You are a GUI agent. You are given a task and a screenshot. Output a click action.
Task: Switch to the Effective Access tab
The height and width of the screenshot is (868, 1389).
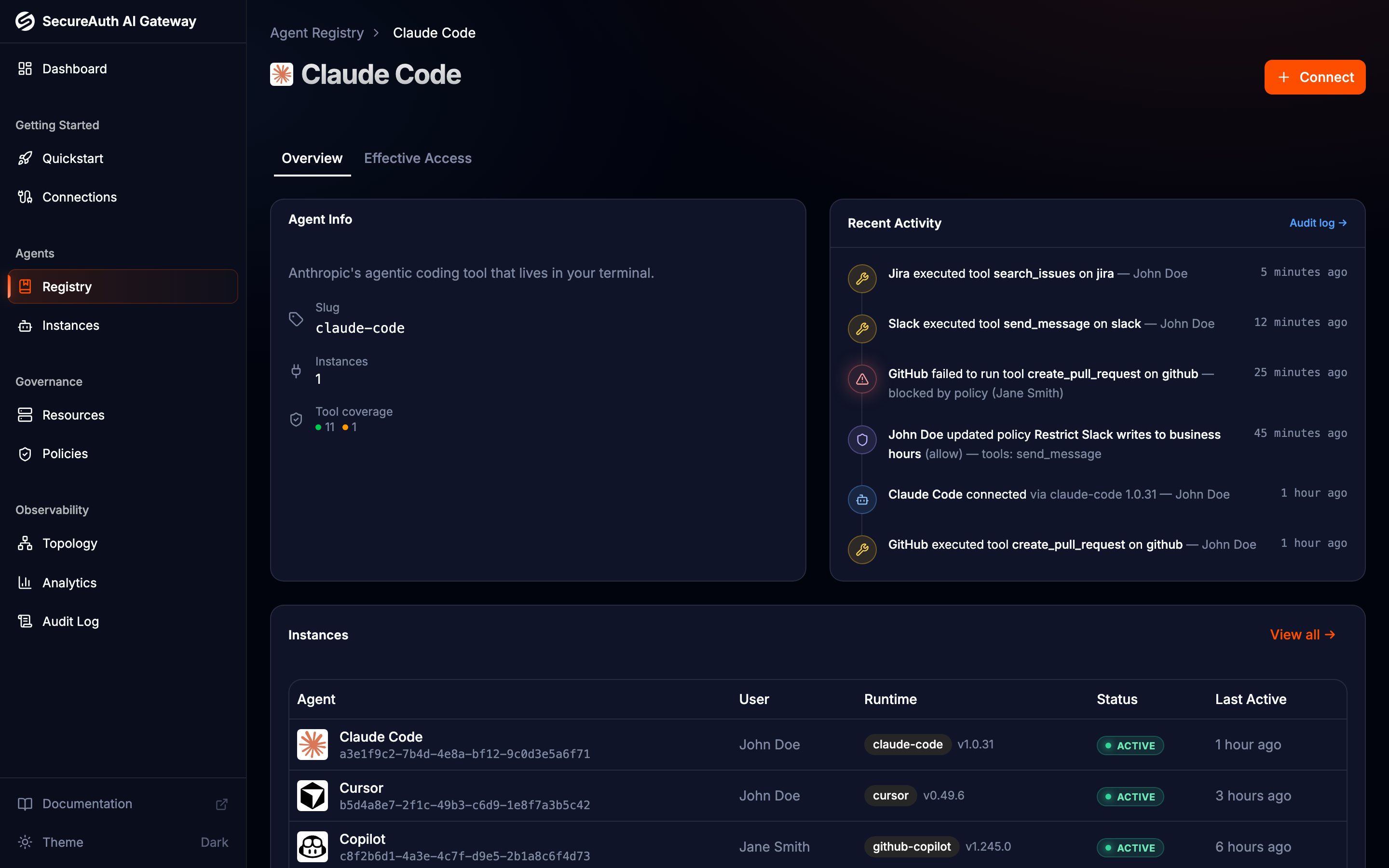(x=417, y=159)
